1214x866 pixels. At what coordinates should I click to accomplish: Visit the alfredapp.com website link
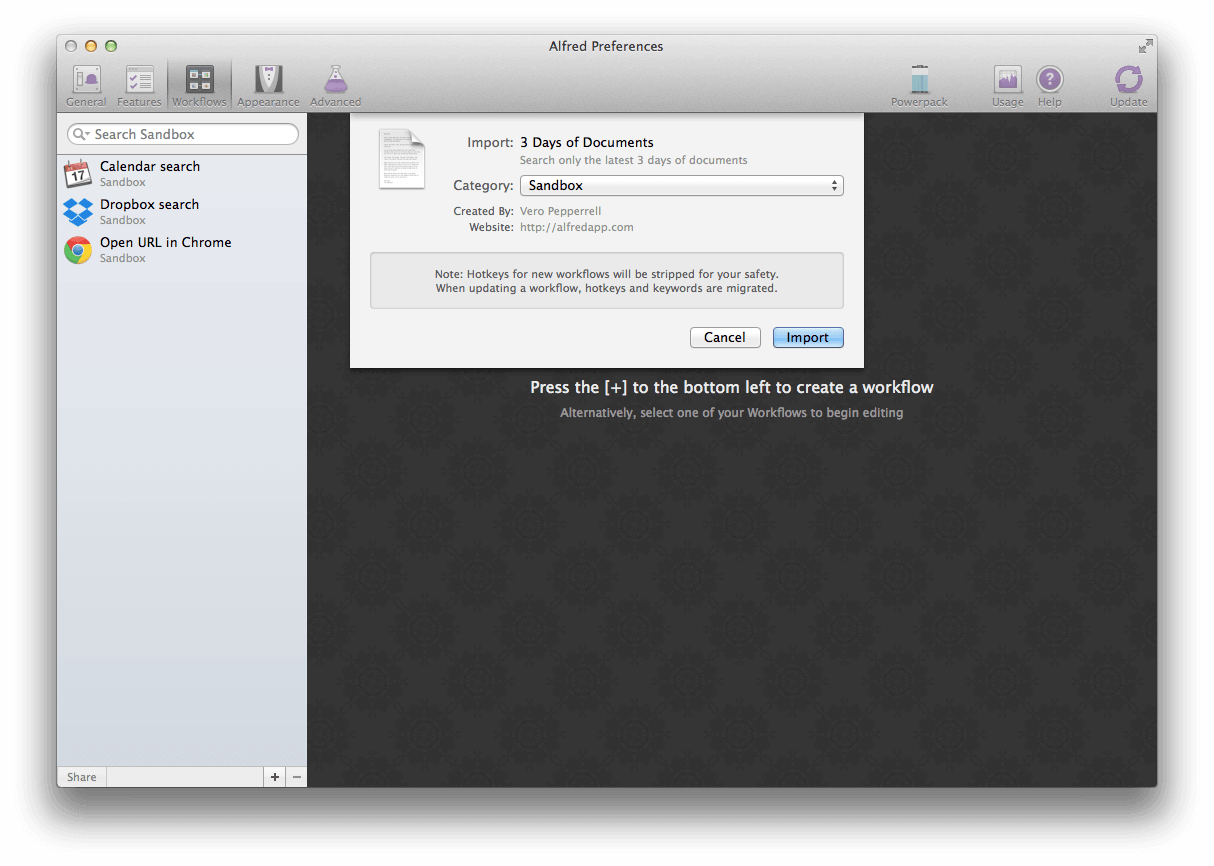tap(576, 227)
